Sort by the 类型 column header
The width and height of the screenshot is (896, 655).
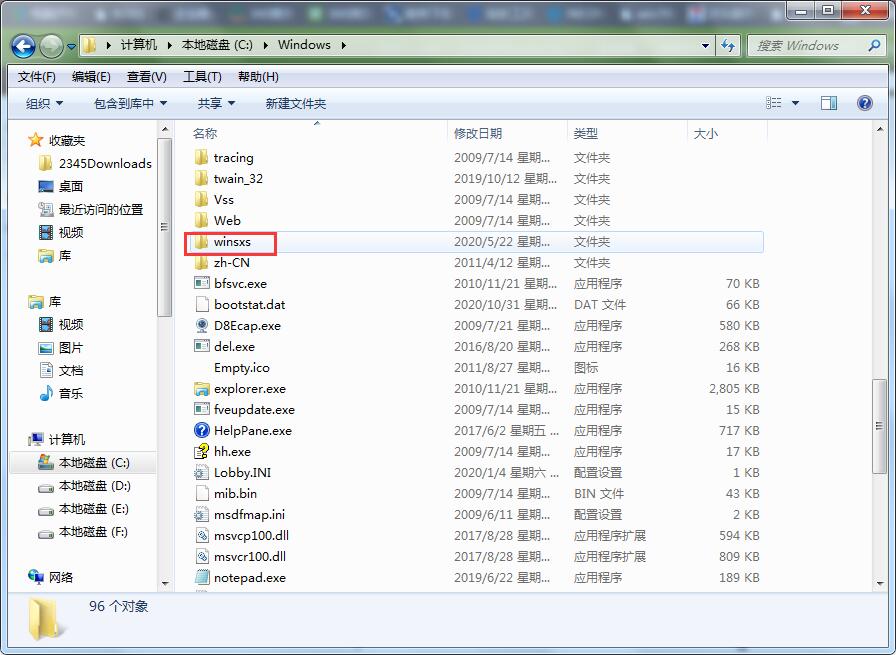pyautogui.click(x=586, y=134)
